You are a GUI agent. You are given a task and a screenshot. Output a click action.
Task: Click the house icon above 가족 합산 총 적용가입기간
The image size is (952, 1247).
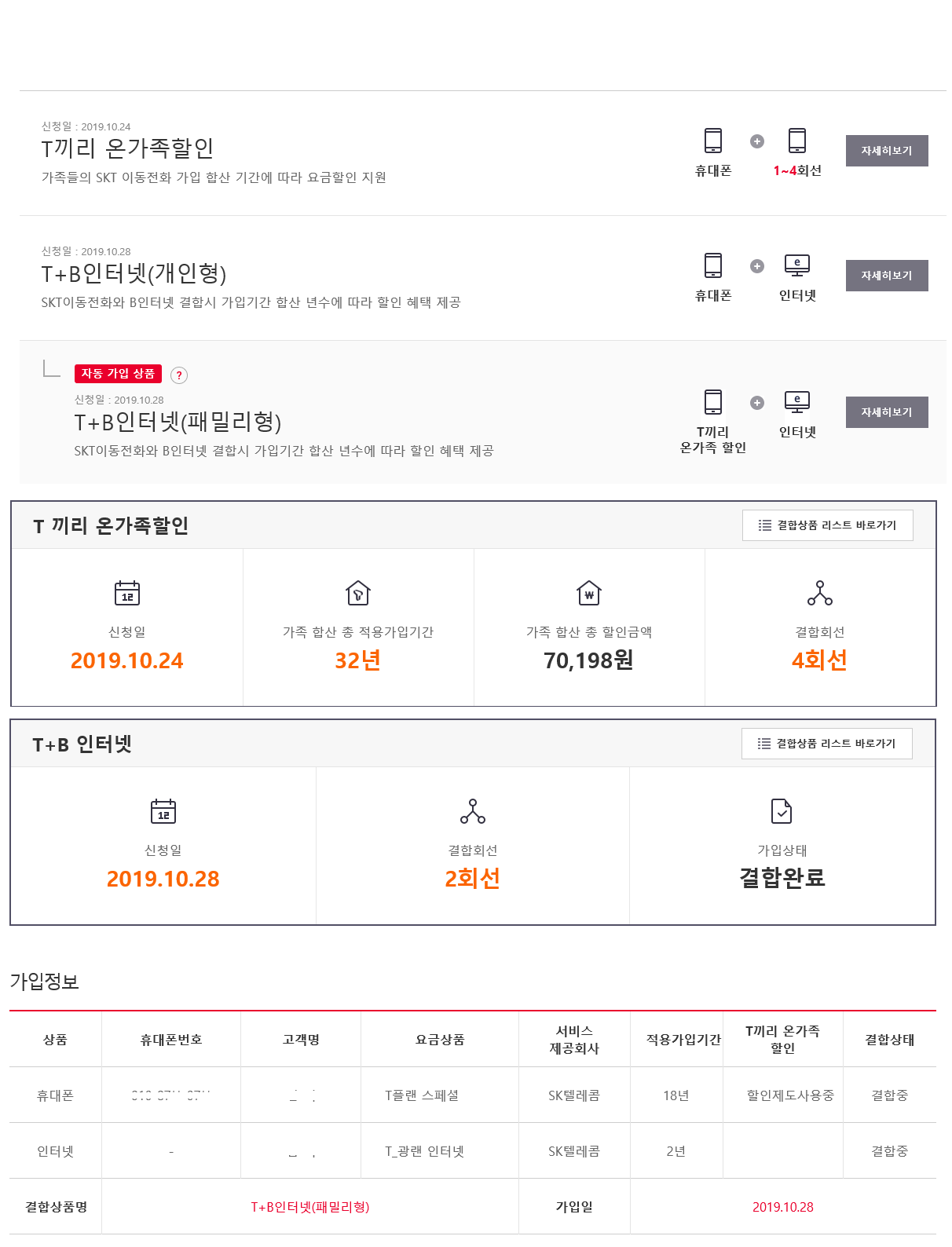(x=358, y=594)
